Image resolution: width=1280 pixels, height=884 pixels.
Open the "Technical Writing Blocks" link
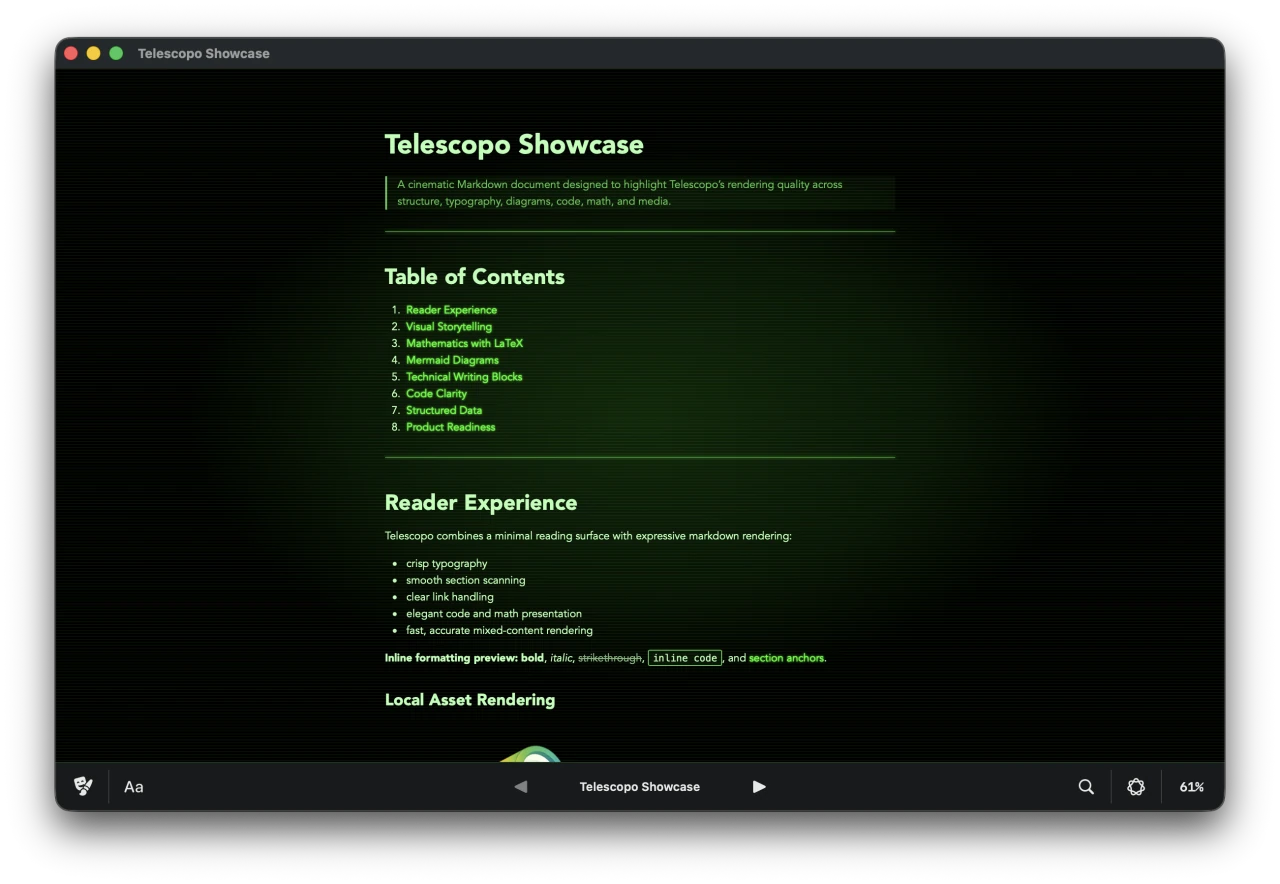point(464,377)
